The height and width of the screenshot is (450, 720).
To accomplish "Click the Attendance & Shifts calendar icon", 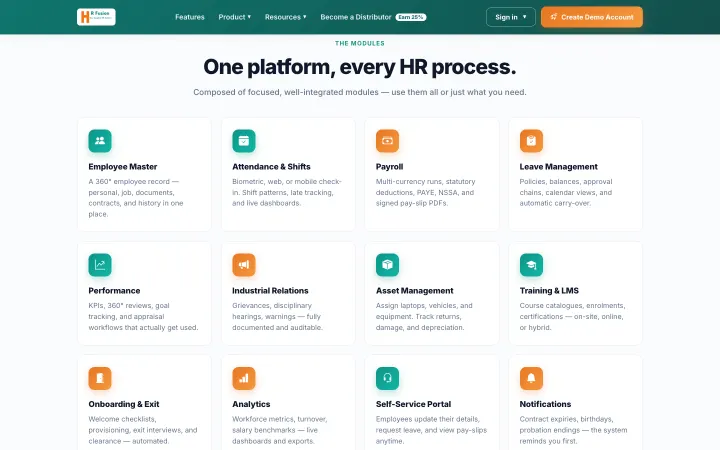I will click(244, 141).
